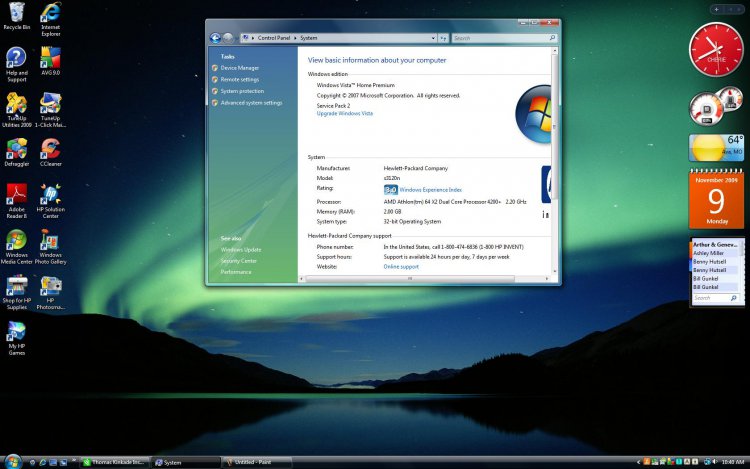Viewport: 750px width, 469px height.
Task: Open the HP Photosmart desktop shortcut
Action: 50,292
